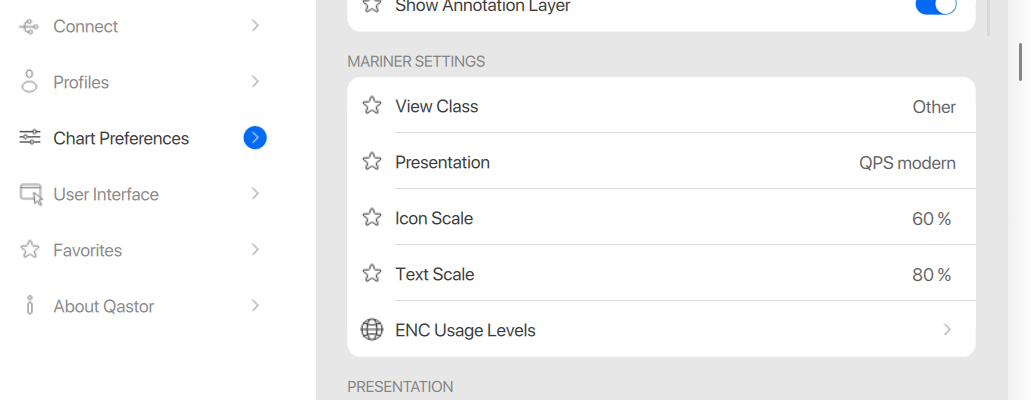Click the Profiles person icon
The width and height of the screenshot is (1031, 400).
click(30, 82)
